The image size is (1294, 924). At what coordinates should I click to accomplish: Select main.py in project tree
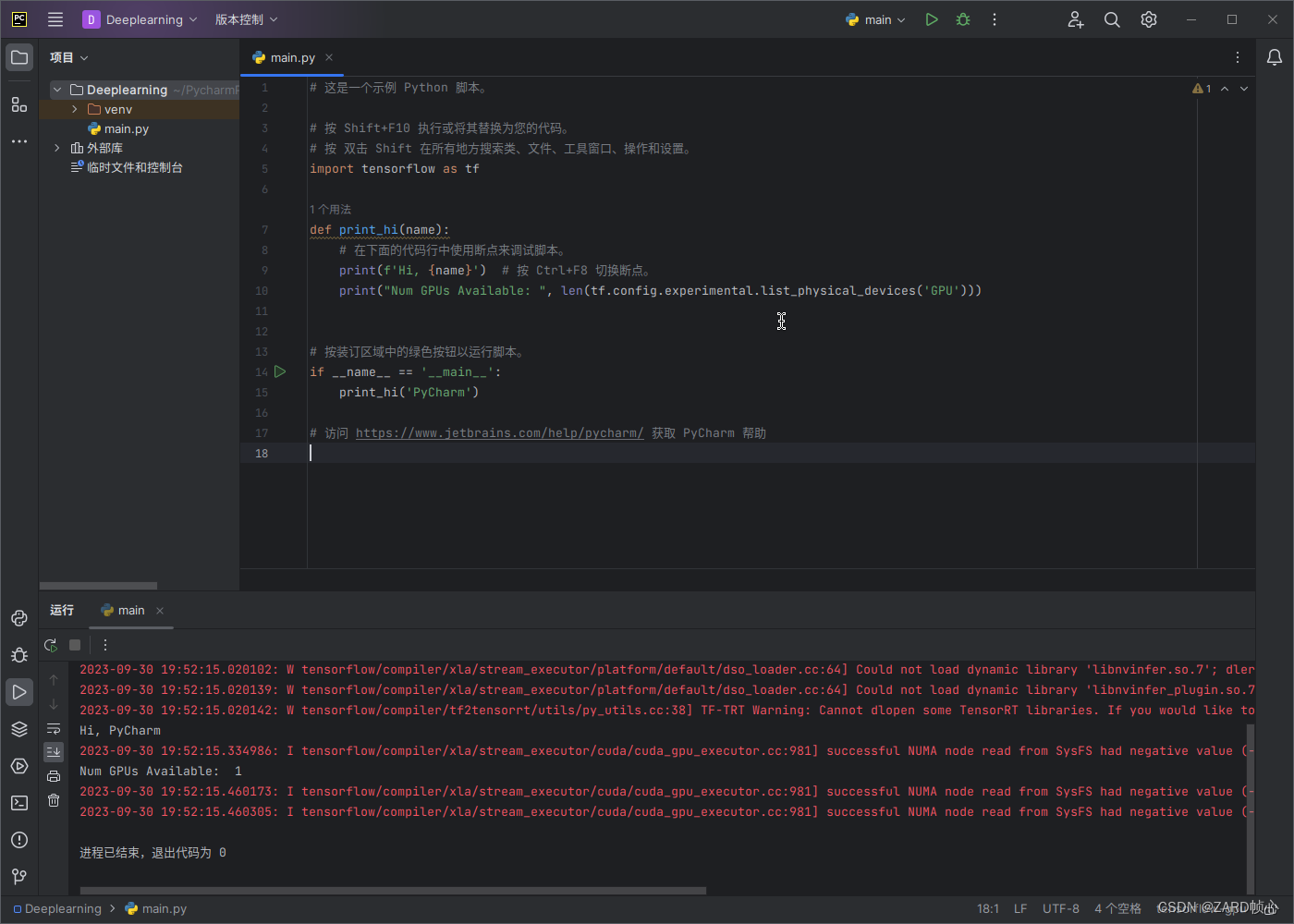point(118,128)
